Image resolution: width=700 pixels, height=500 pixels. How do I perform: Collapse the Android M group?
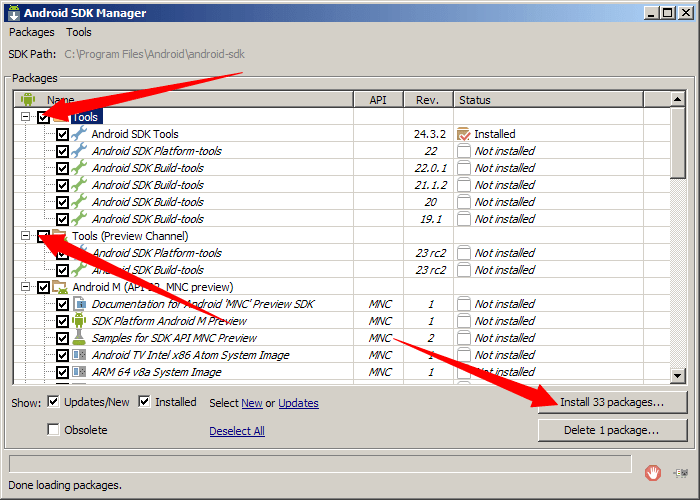(25, 287)
